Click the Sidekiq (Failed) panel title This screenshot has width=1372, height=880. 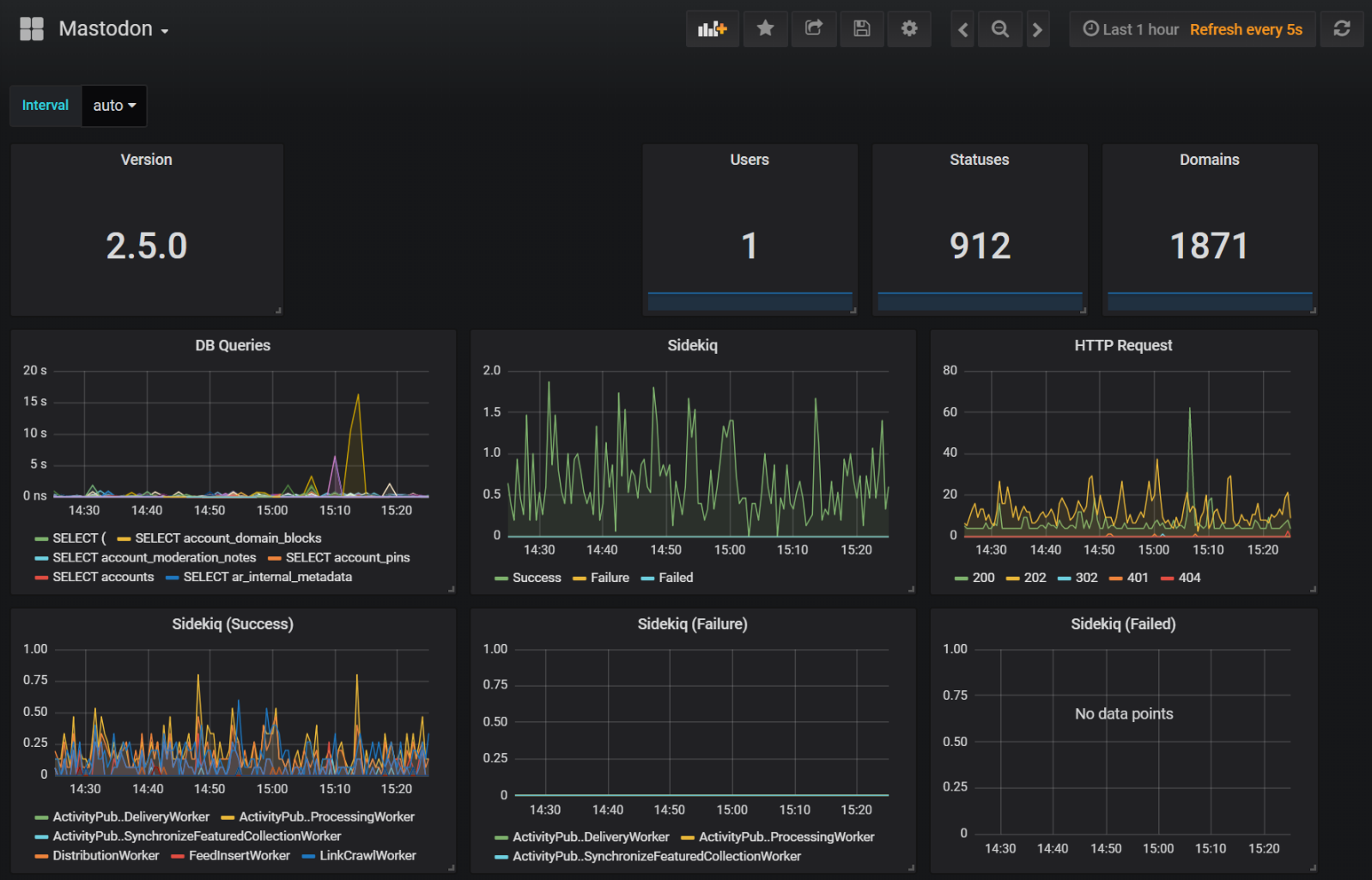point(1123,624)
